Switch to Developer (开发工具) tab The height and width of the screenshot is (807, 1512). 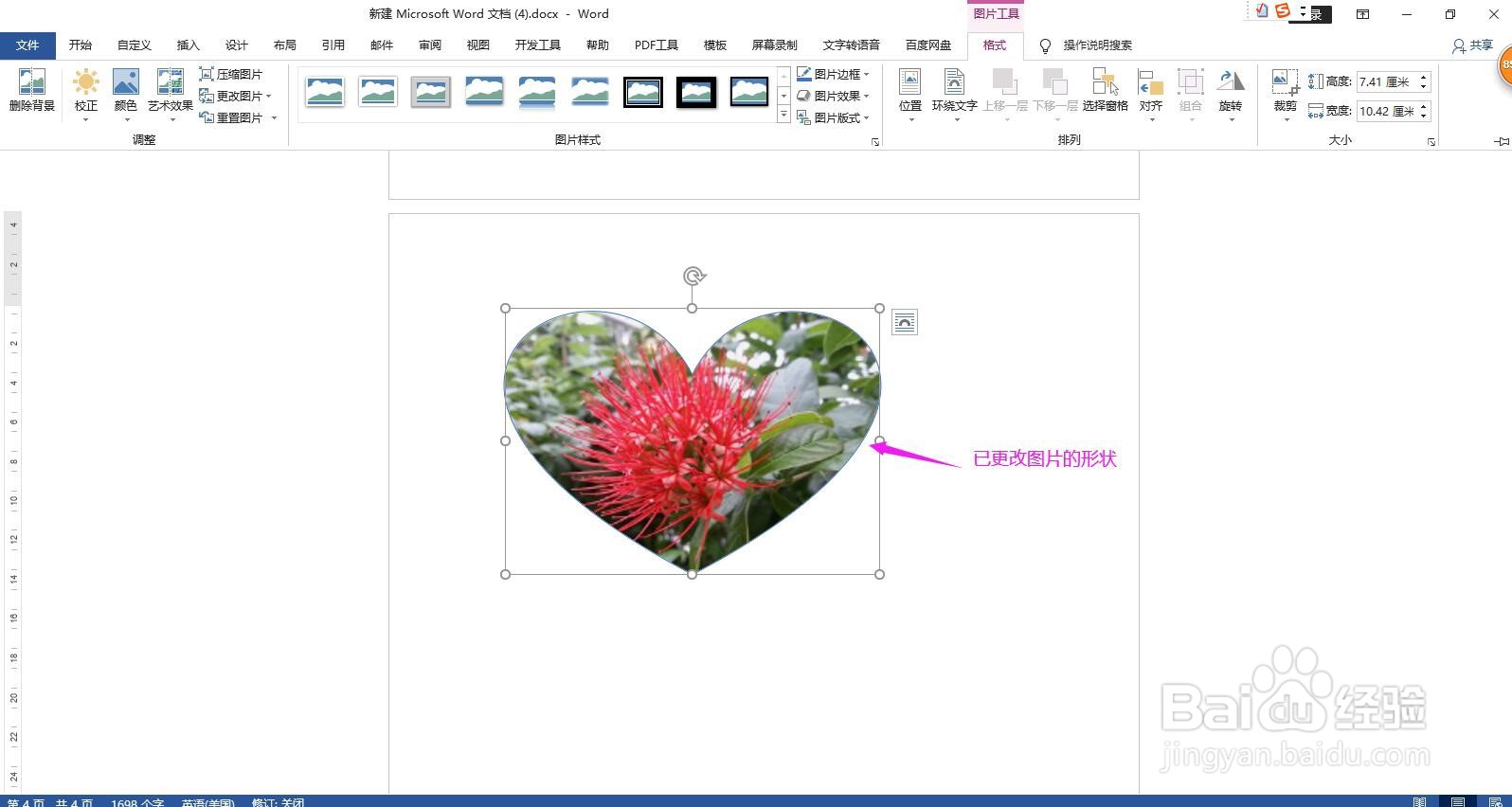click(538, 45)
